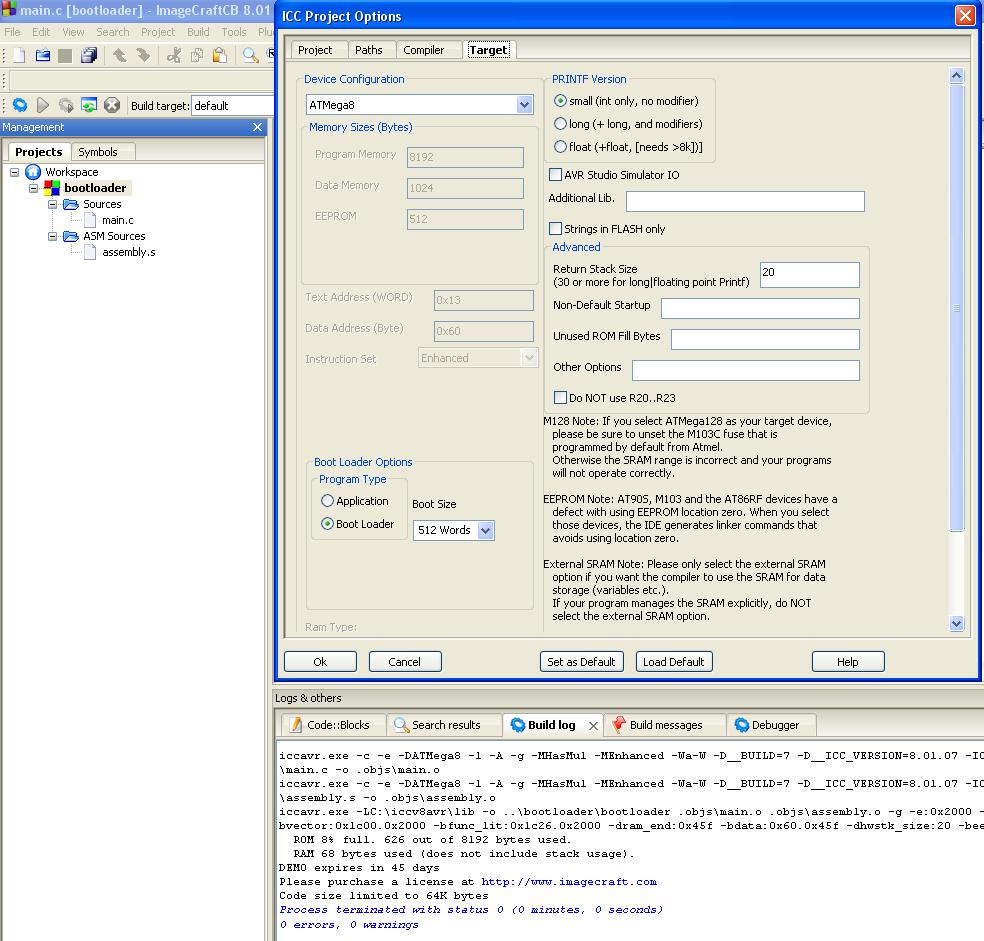Open the Boot Size 512 Words dropdown
This screenshot has width=984, height=941.
point(485,530)
